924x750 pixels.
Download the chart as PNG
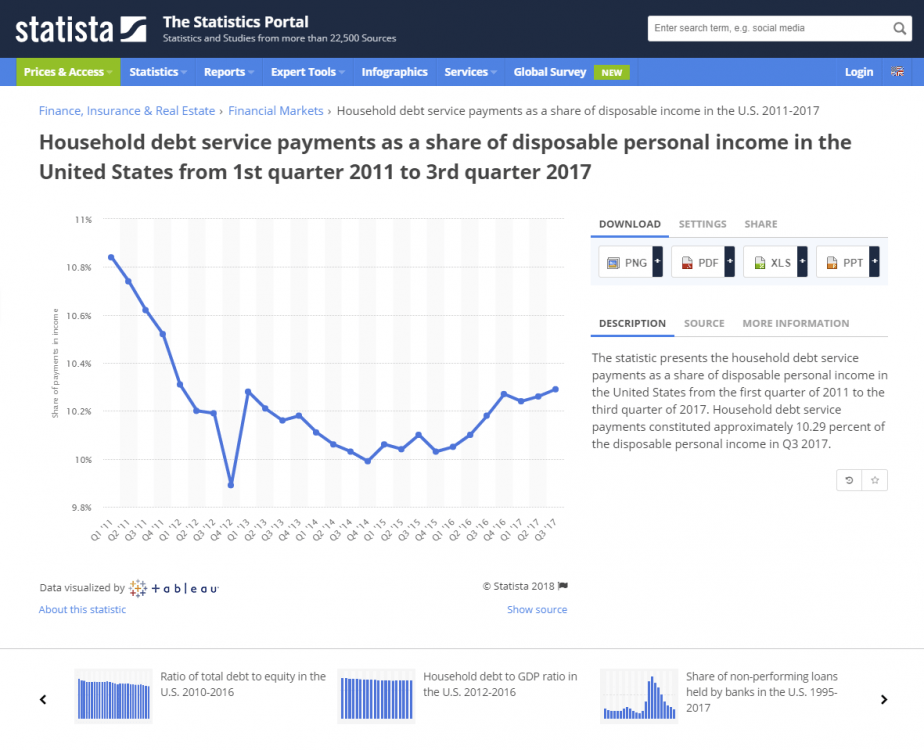pos(626,263)
